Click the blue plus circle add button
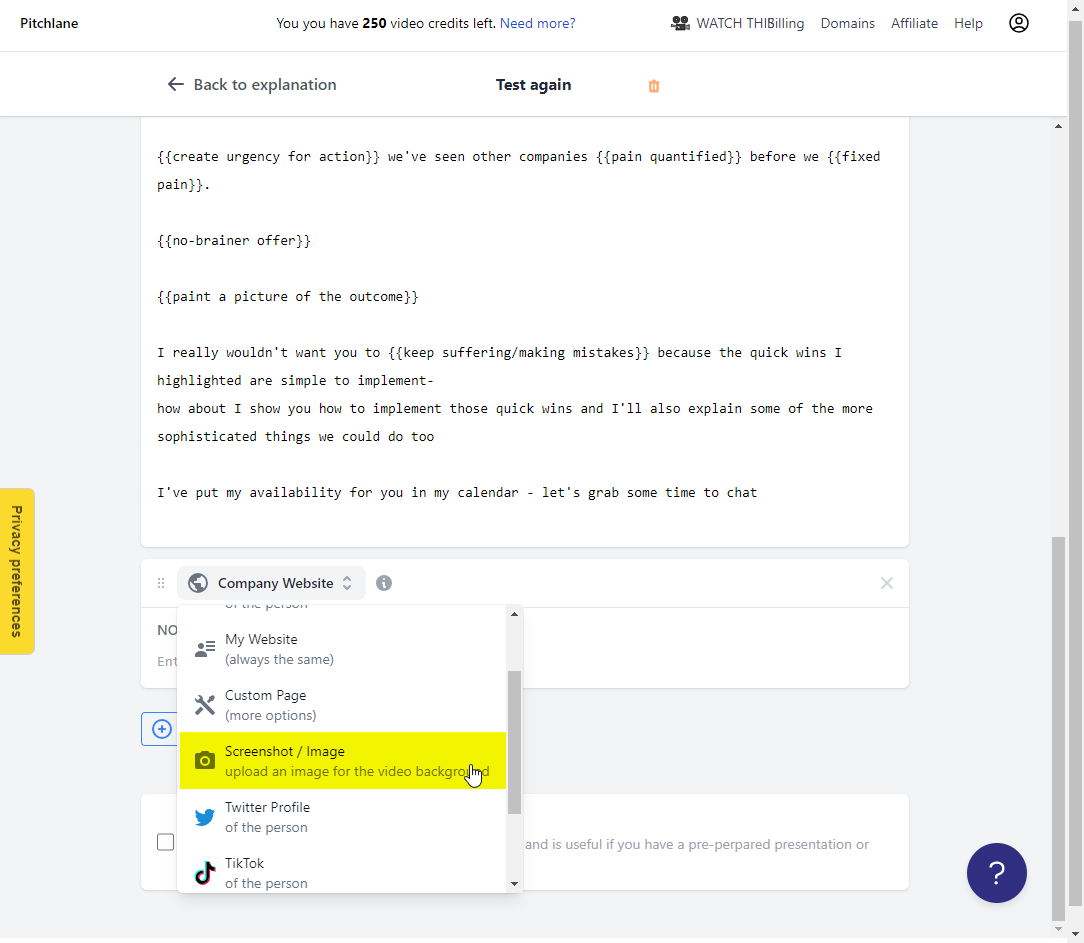1084x943 pixels. tap(162, 729)
